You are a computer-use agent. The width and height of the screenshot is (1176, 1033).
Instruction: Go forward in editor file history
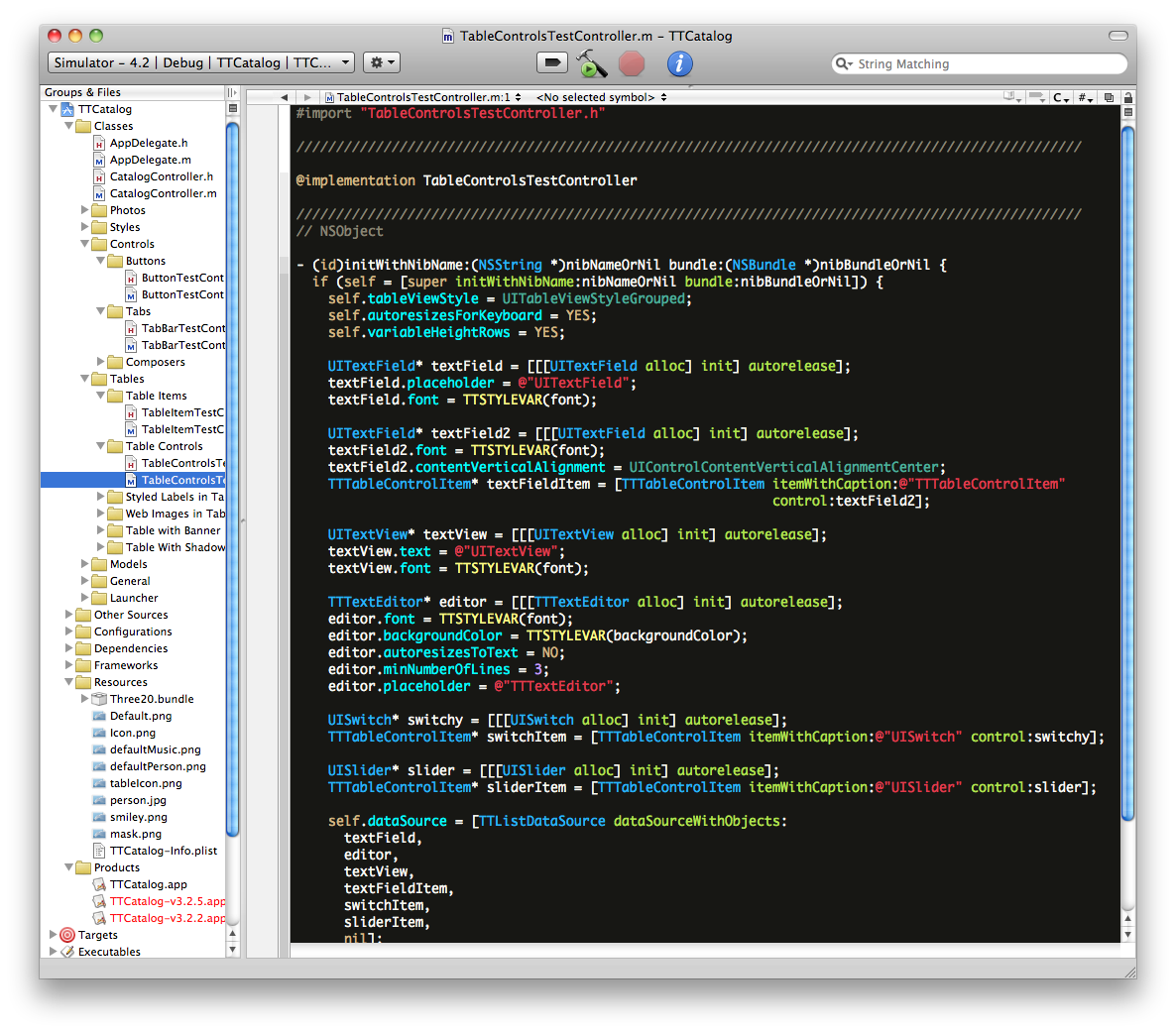tap(306, 97)
